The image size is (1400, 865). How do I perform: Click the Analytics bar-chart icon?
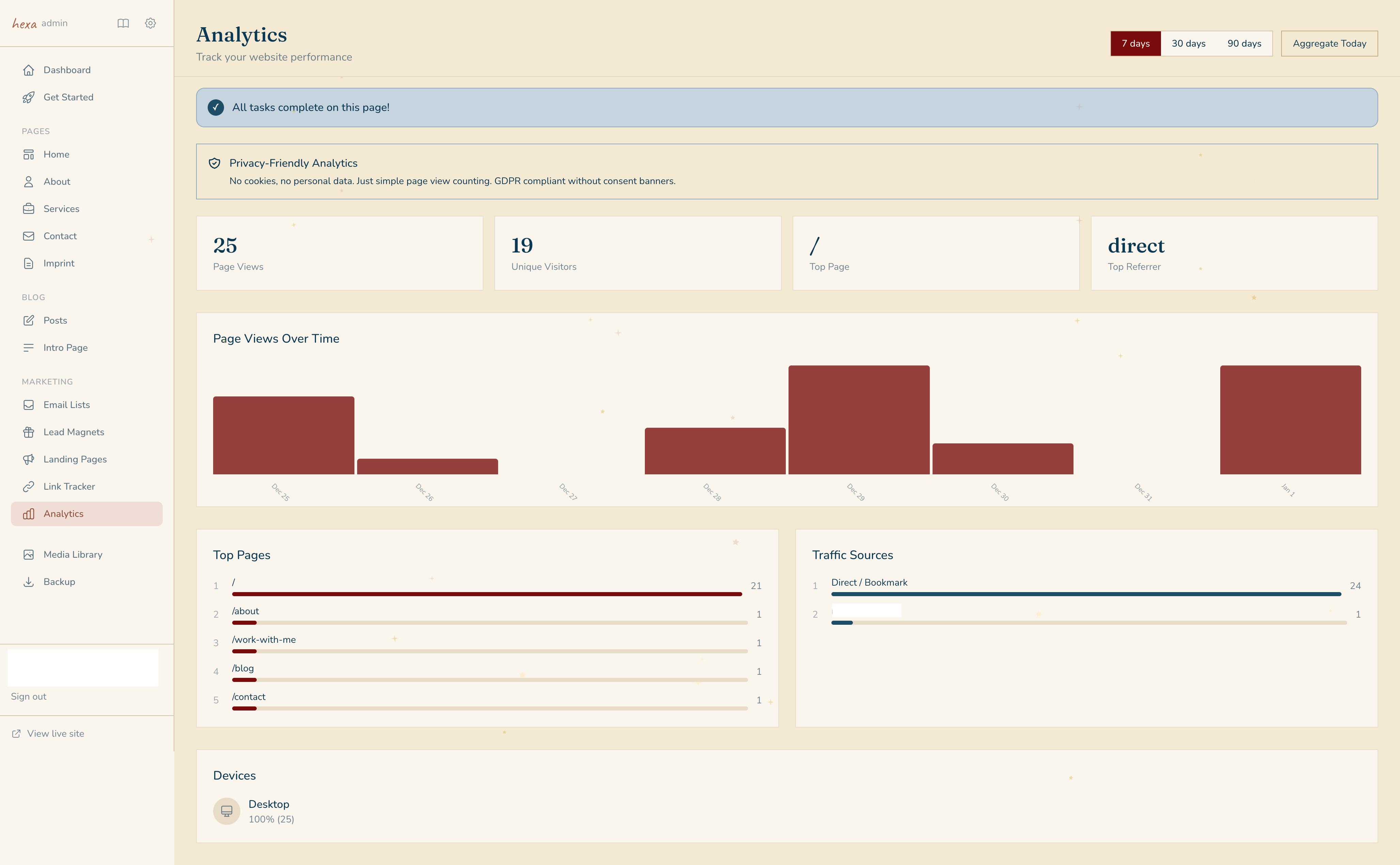29,513
